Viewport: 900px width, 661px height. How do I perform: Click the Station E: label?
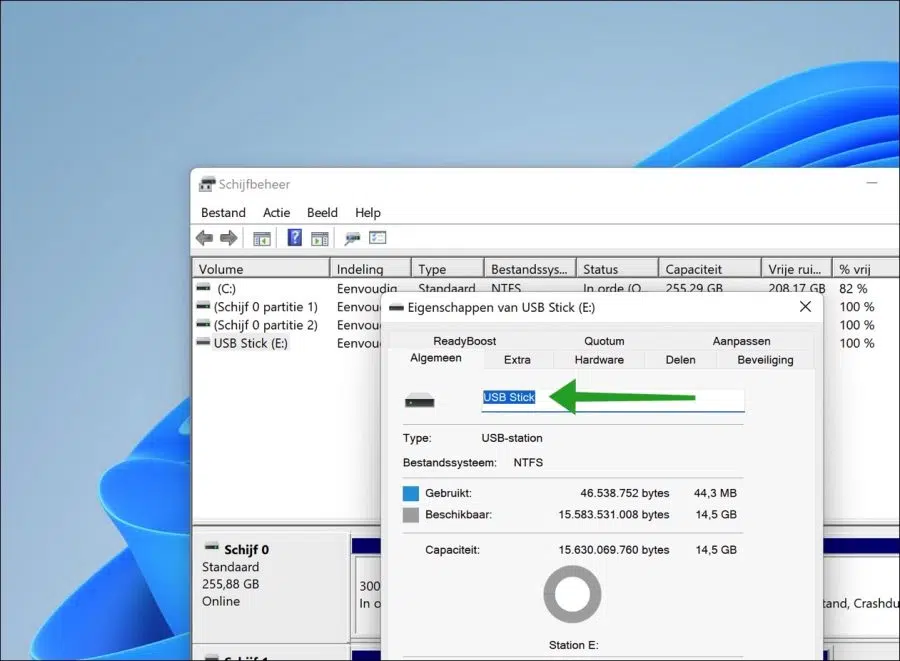click(x=573, y=645)
